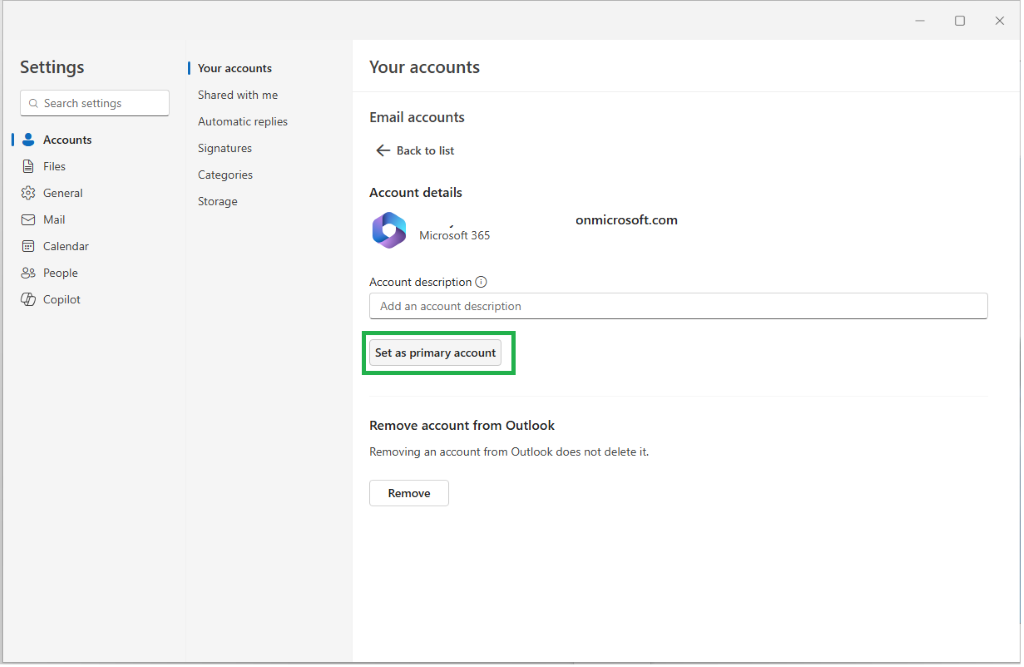1024x667 pixels.
Task: Click the Remove account button
Action: tap(409, 494)
